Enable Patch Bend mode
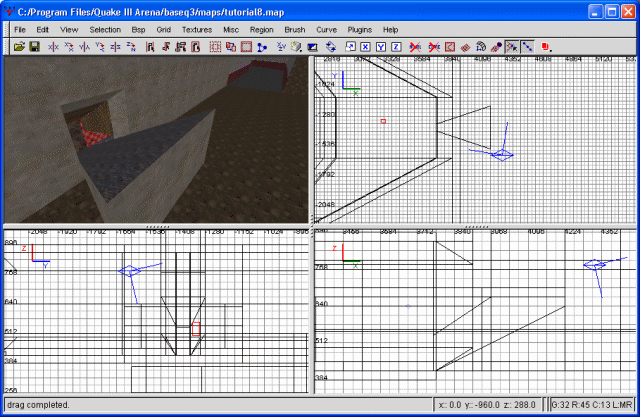640x417 pixels. 480,47
